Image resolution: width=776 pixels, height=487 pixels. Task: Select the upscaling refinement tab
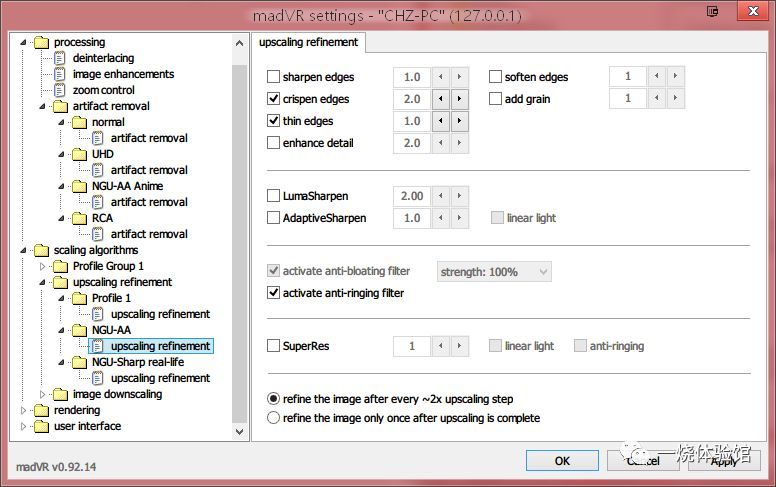[308, 42]
